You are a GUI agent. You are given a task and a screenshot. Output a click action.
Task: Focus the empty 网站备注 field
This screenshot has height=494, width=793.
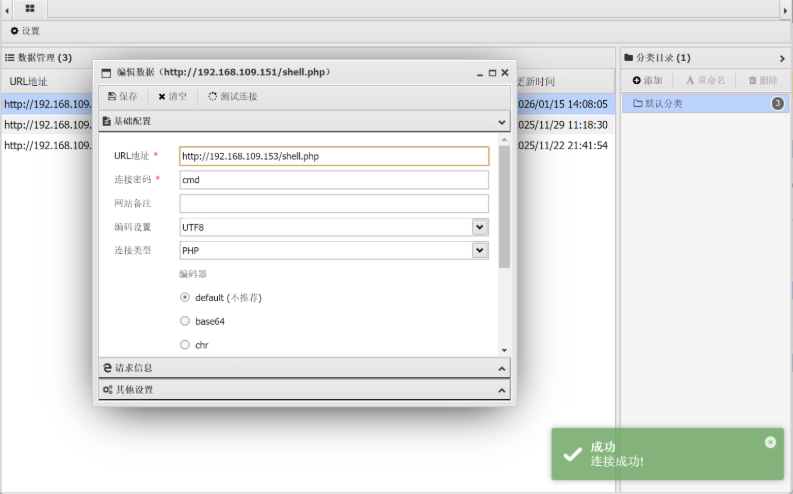pyautogui.click(x=334, y=203)
